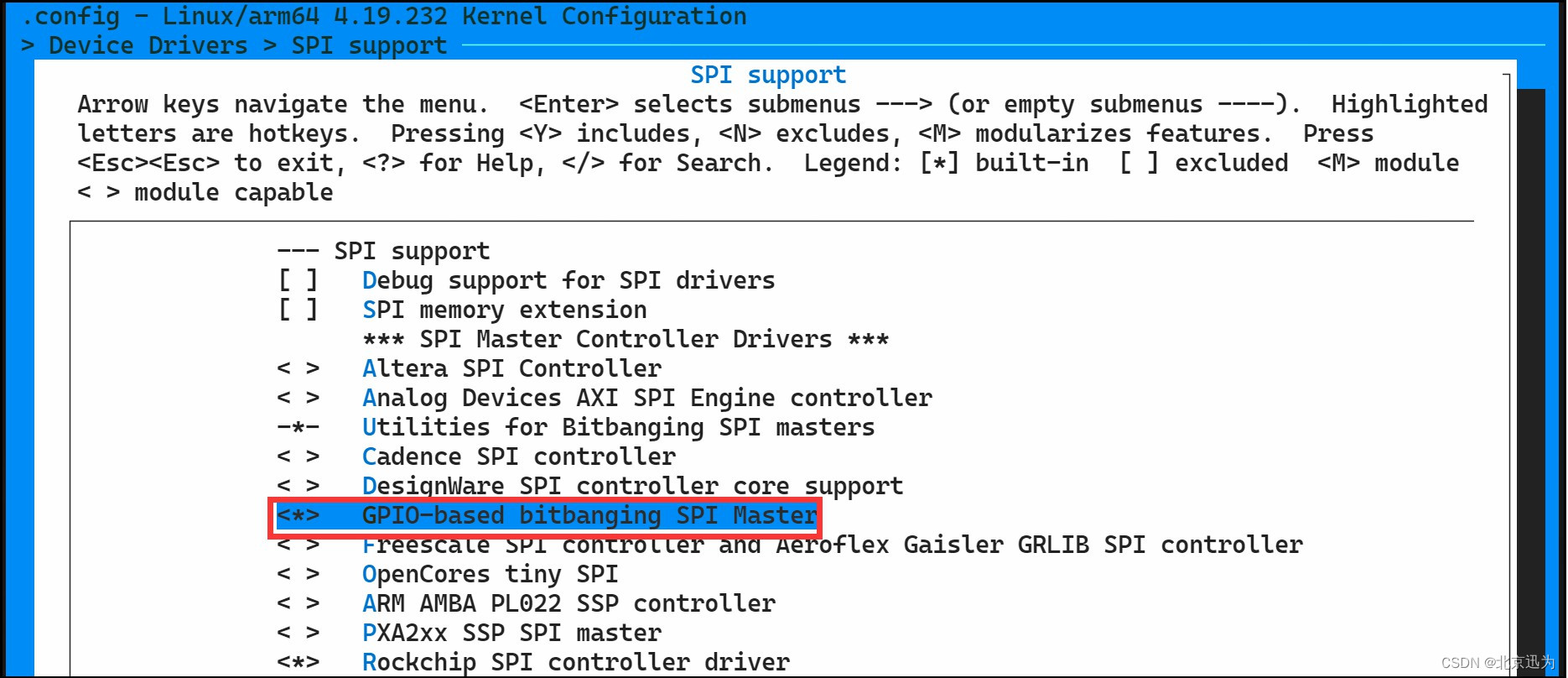Click Device Drivers in breadcrumb path

148,45
